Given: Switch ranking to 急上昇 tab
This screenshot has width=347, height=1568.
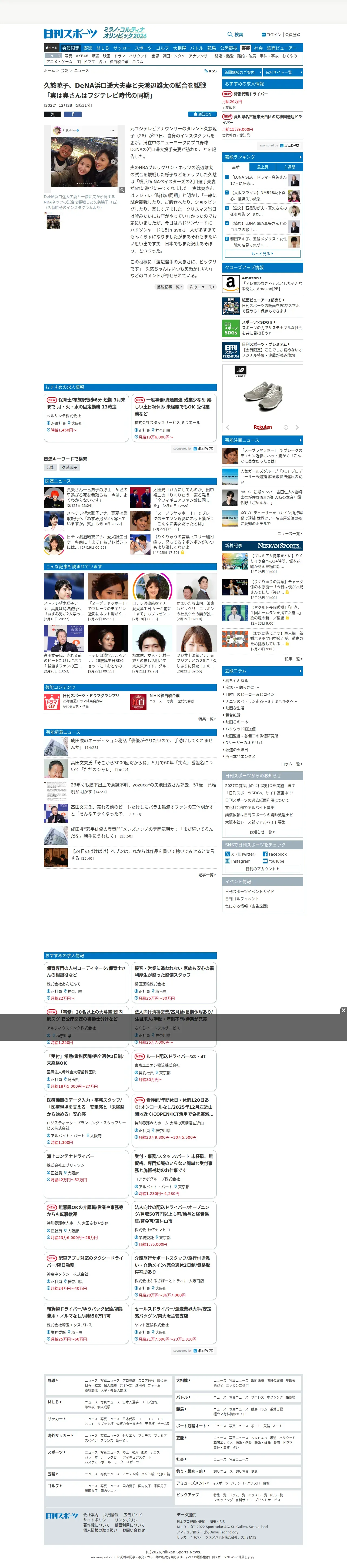Looking at the screenshot, I should [x=262, y=167].
